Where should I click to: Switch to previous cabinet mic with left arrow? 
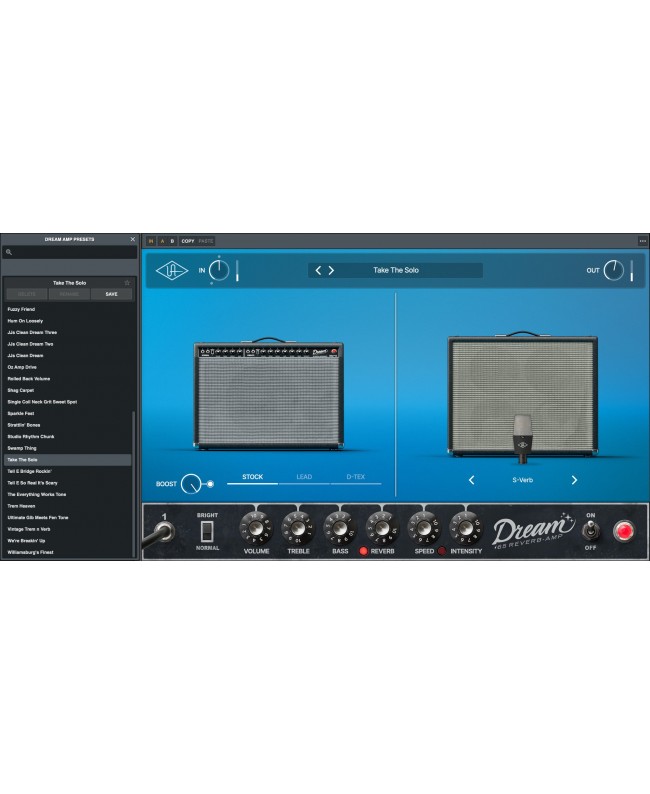coord(471,480)
